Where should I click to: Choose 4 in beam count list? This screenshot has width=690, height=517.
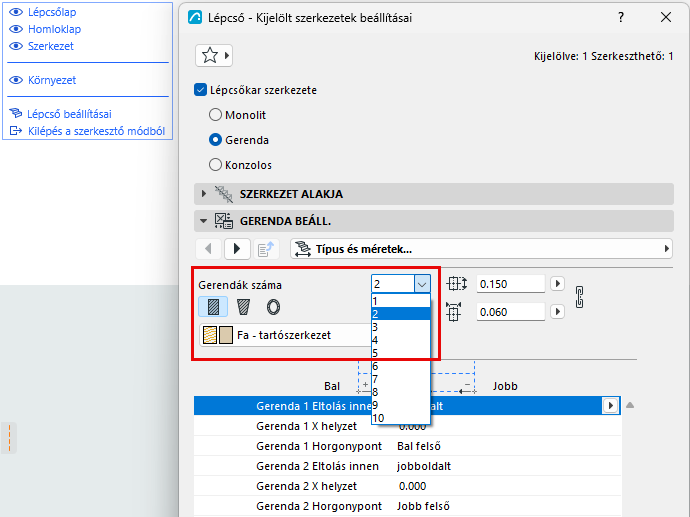401,340
